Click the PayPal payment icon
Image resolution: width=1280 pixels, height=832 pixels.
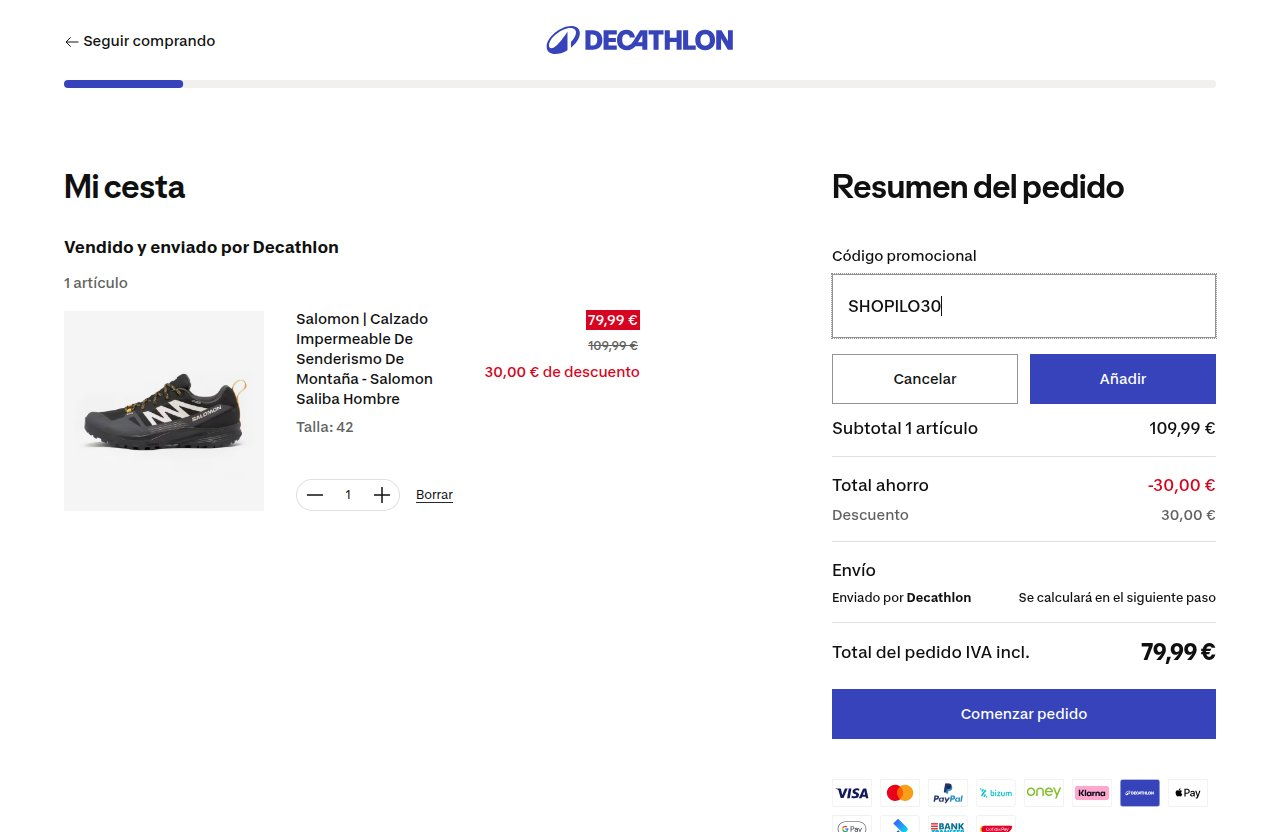pyautogui.click(x=948, y=793)
